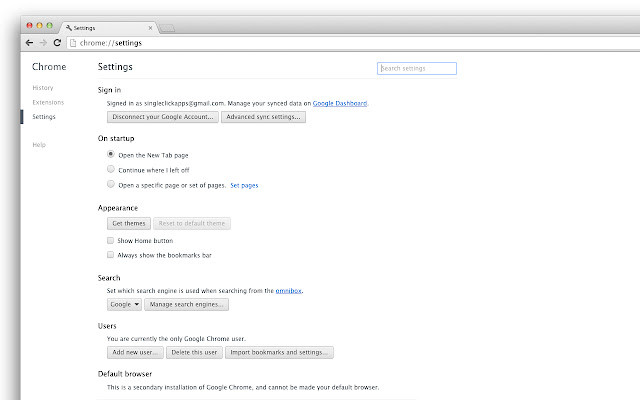Open a new tab button
640x400 pixels.
coord(167,28)
